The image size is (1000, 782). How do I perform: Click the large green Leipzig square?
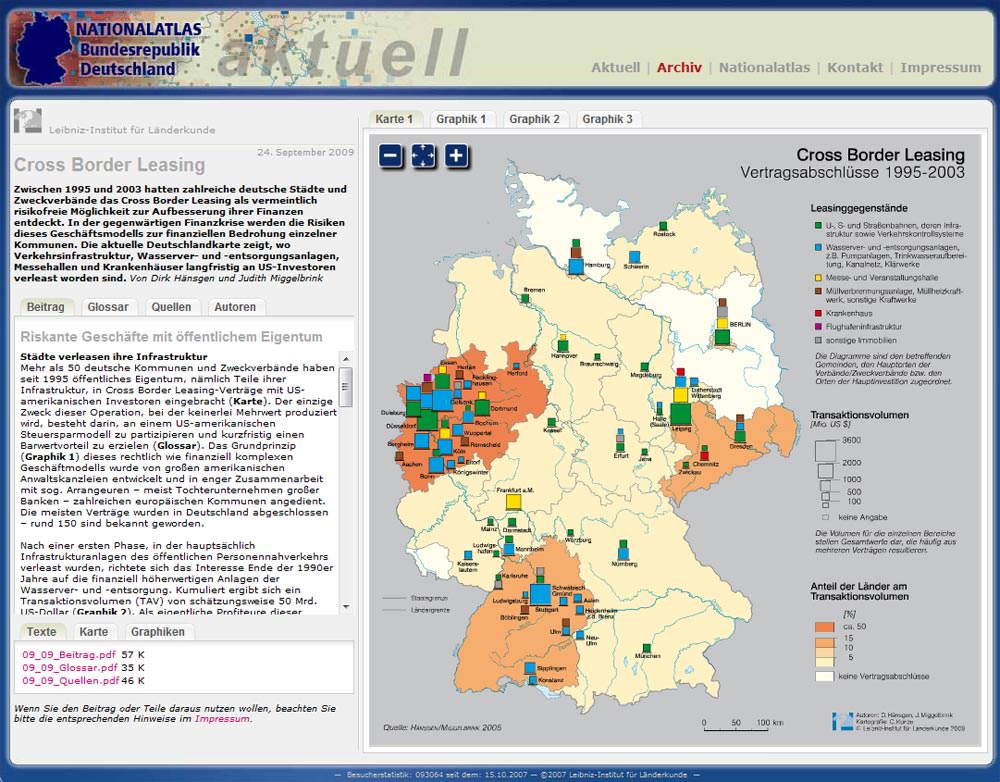coord(680,413)
